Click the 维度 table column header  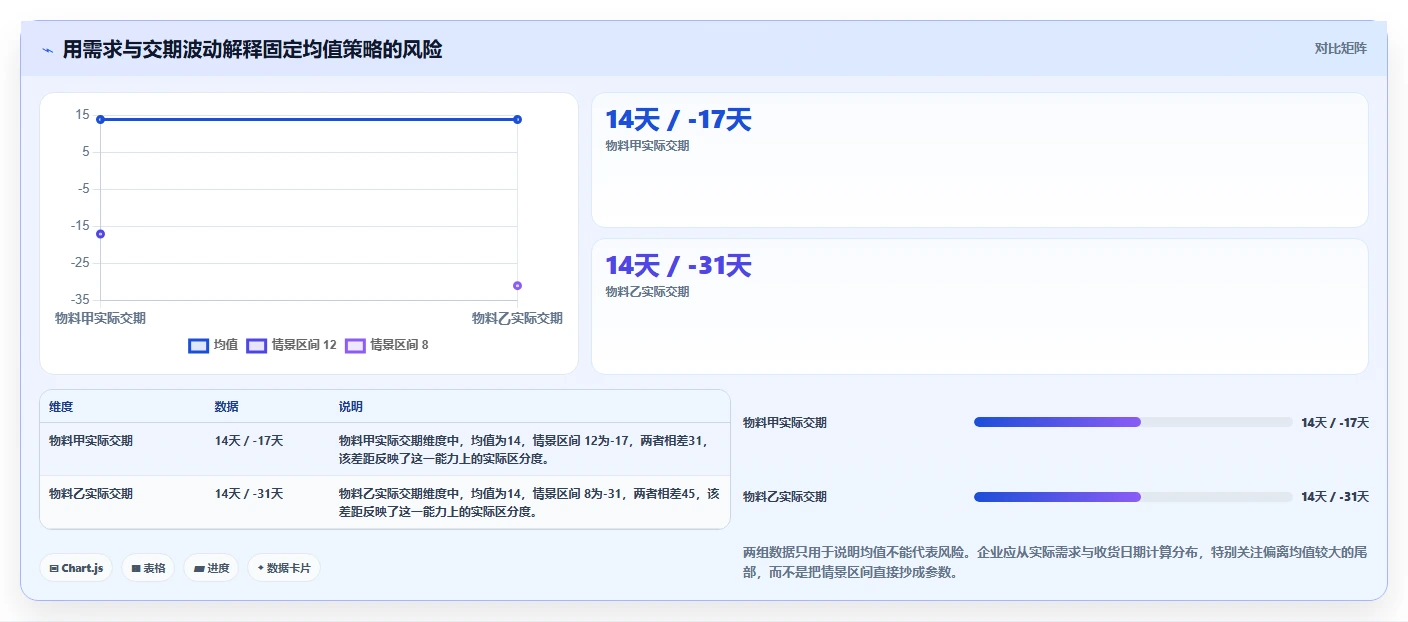click(61, 407)
